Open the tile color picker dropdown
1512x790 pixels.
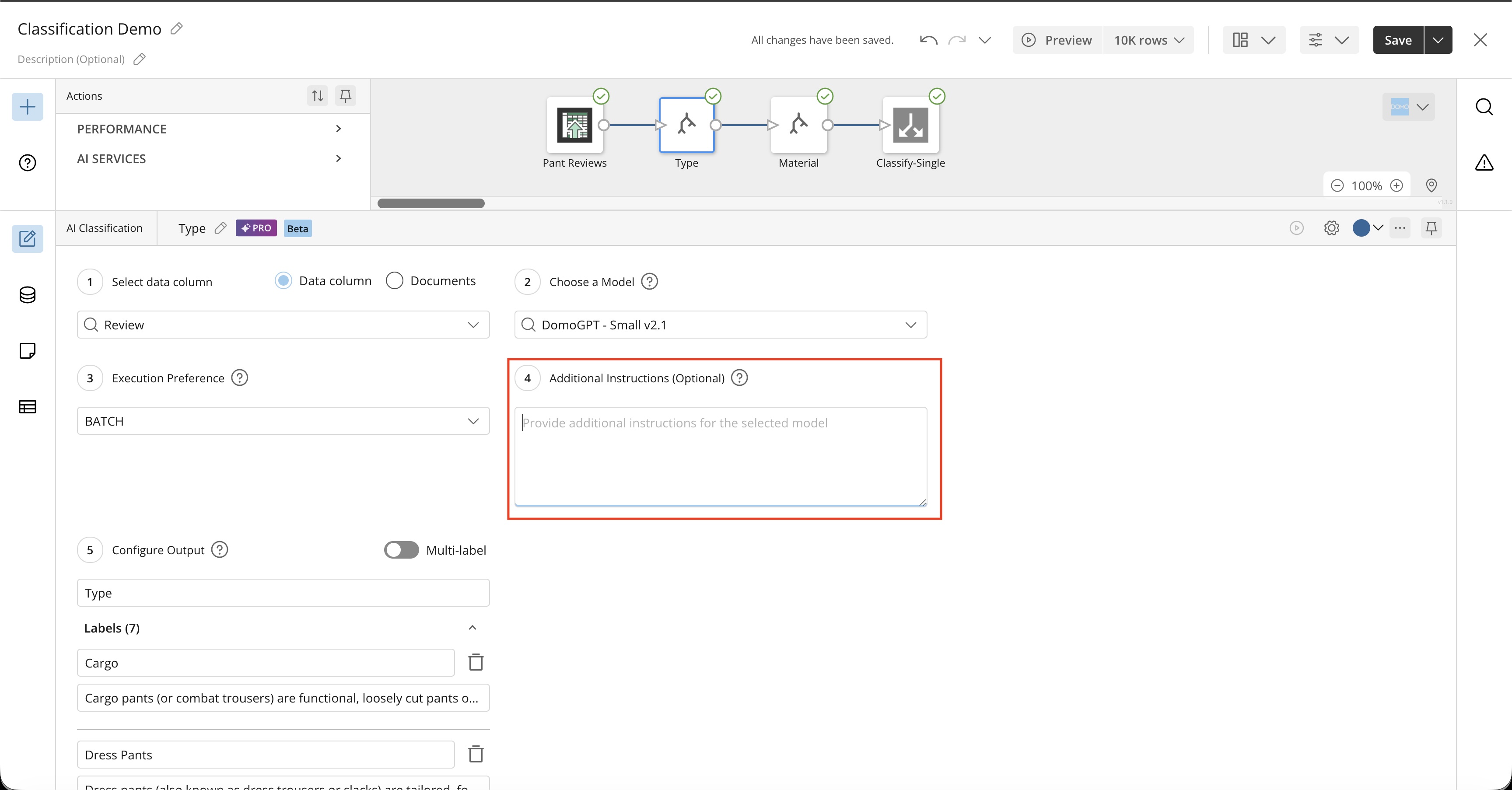point(1368,228)
